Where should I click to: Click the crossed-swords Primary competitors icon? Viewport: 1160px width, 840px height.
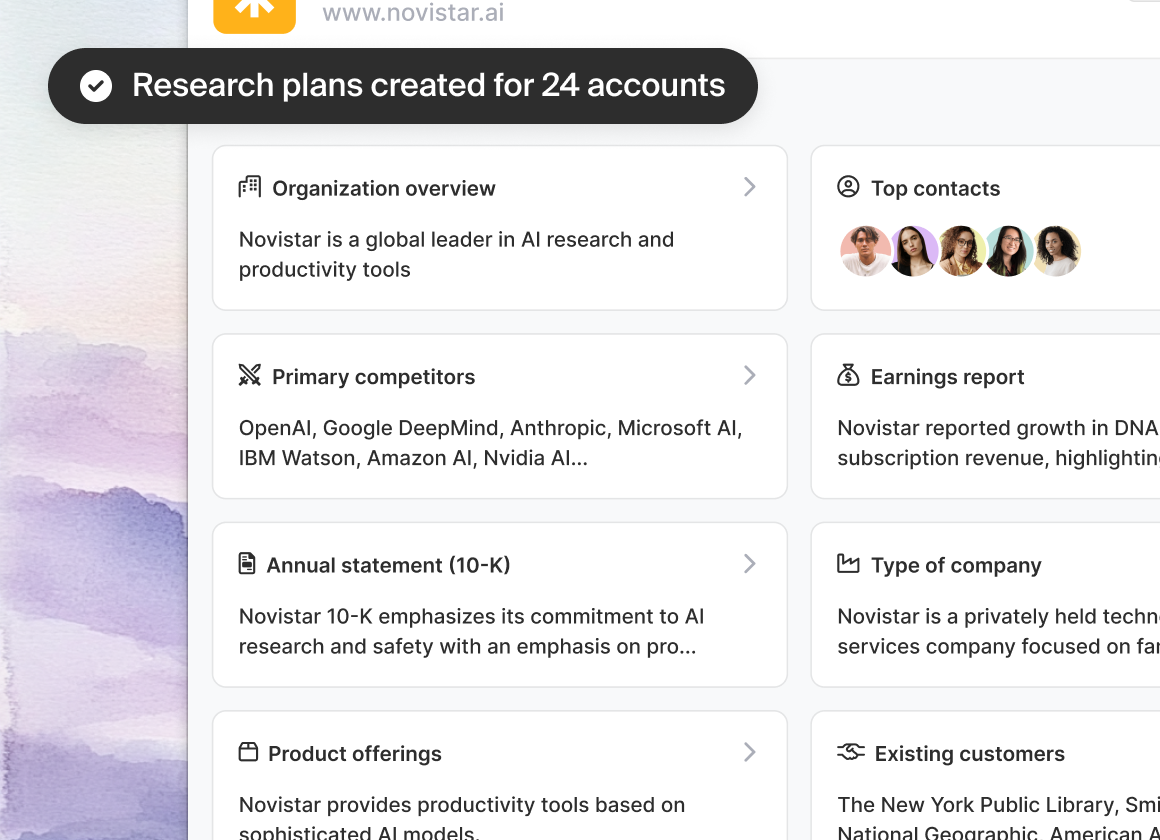pos(249,375)
